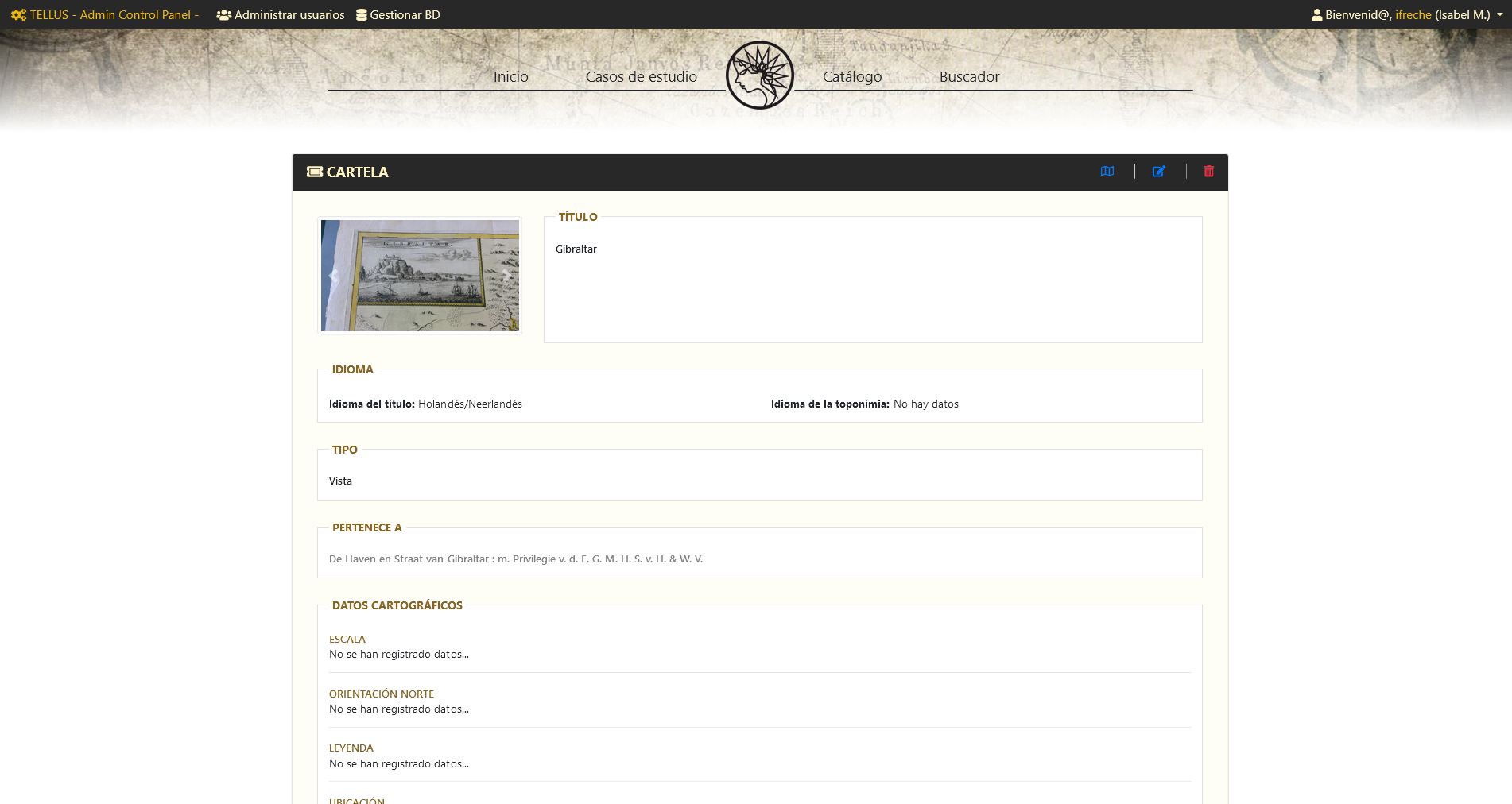This screenshot has width=1512, height=804.
Task: Switch to the Catálogo section
Action: pyautogui.click(x=852, y=77)
